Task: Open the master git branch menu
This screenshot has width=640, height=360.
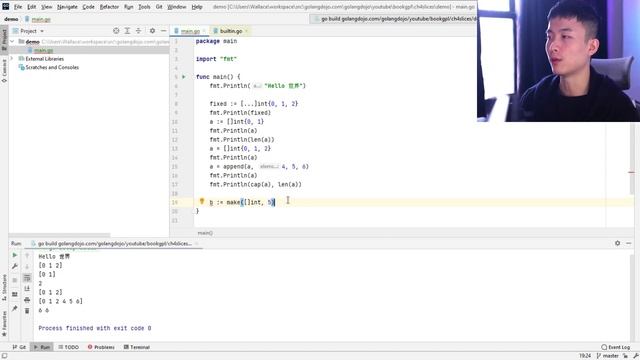Action: [x=607, y=356]
